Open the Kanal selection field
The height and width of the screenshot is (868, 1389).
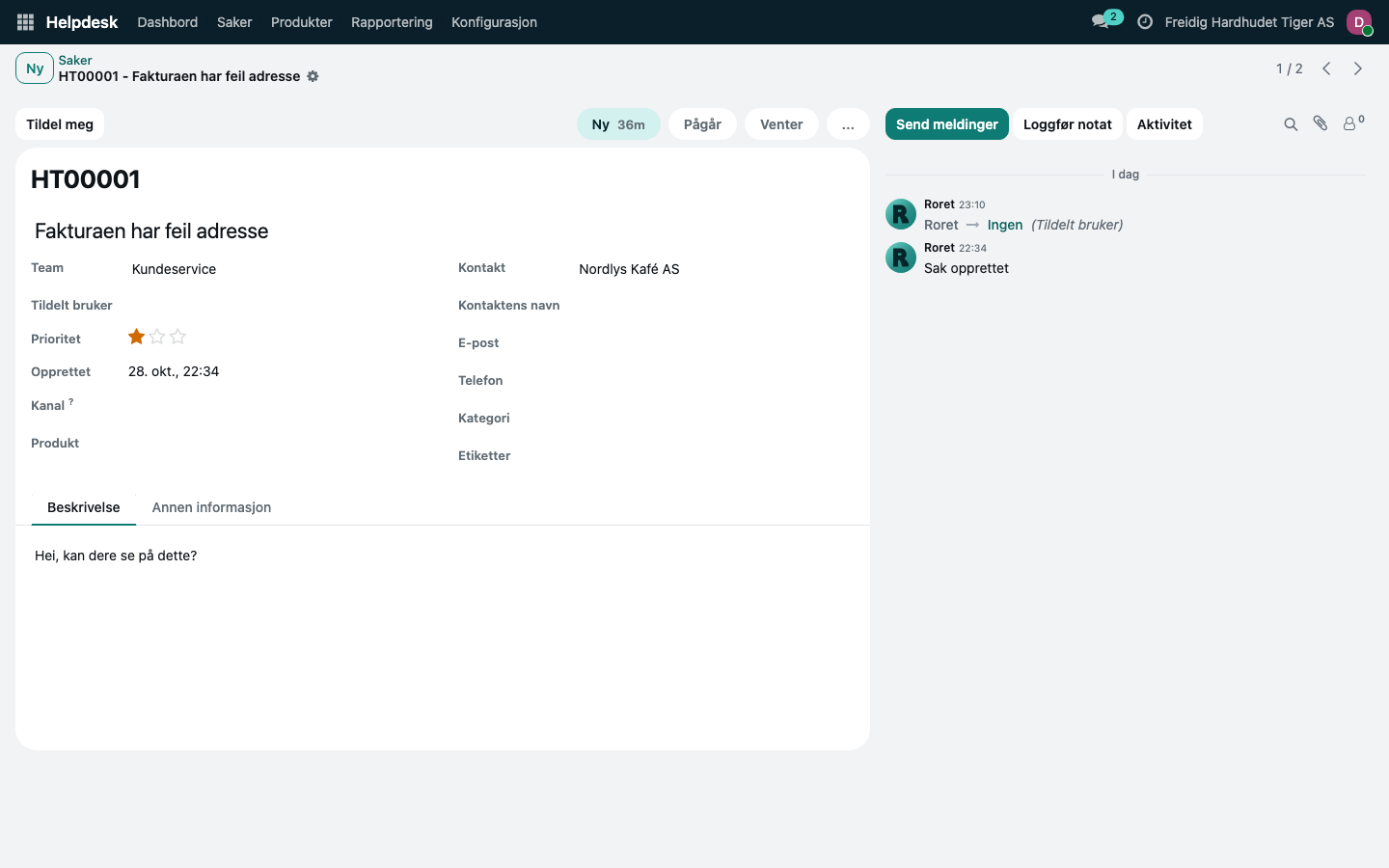click(280, 406)
